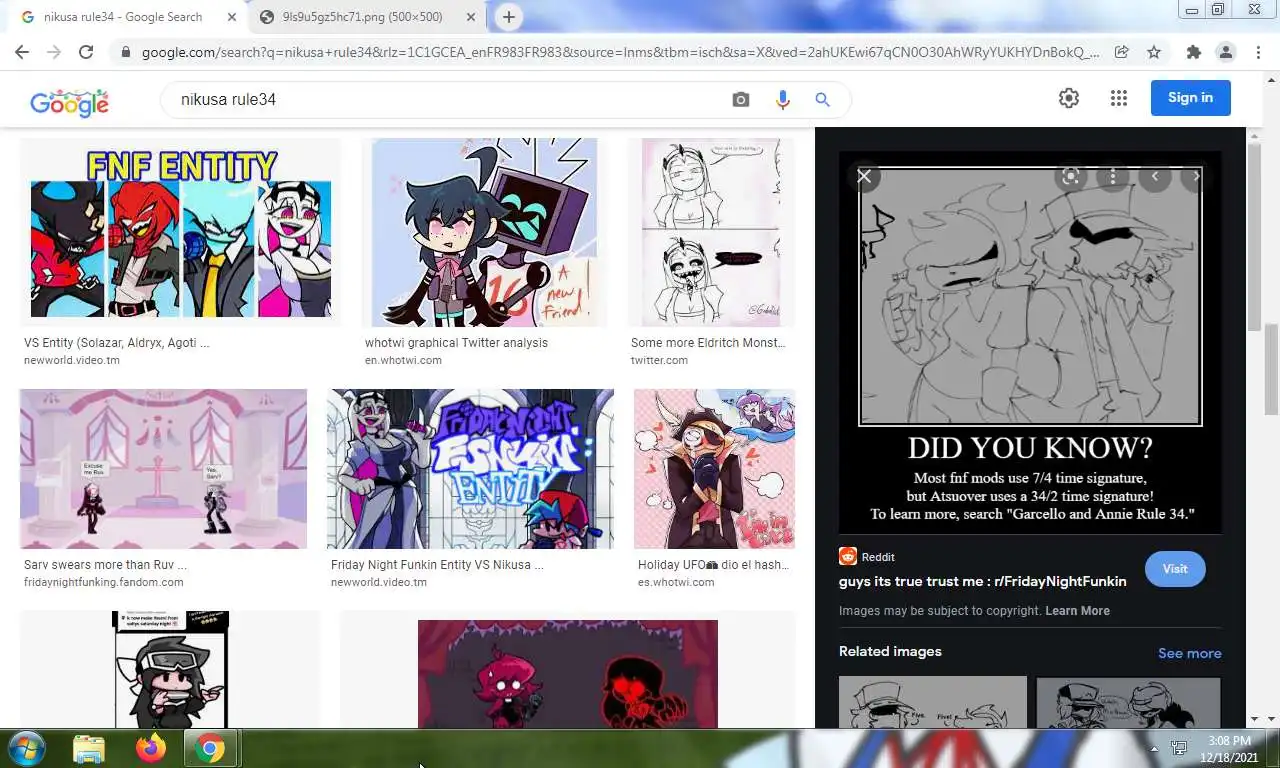
Task: Close the Google Search tab
Action: click(231, 17)
